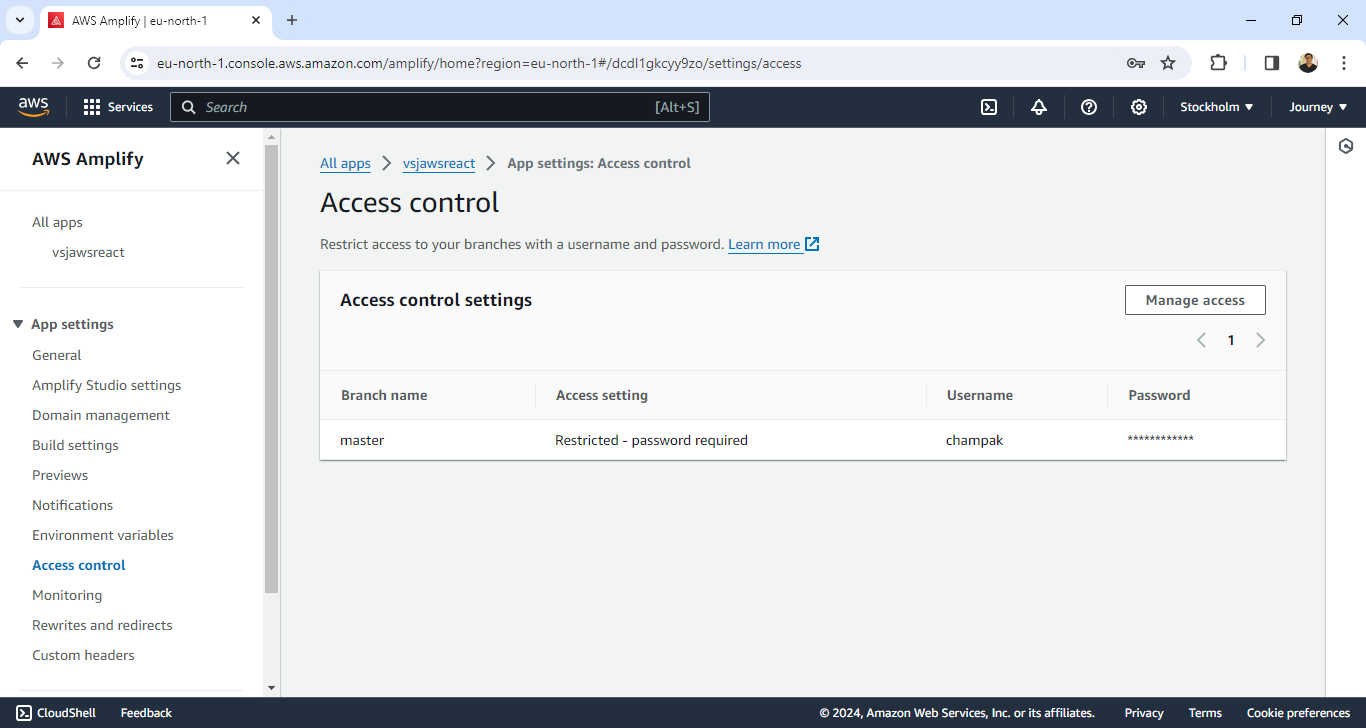Open Environment variables page
1366x728 pixels.
[x=103, y=535]
